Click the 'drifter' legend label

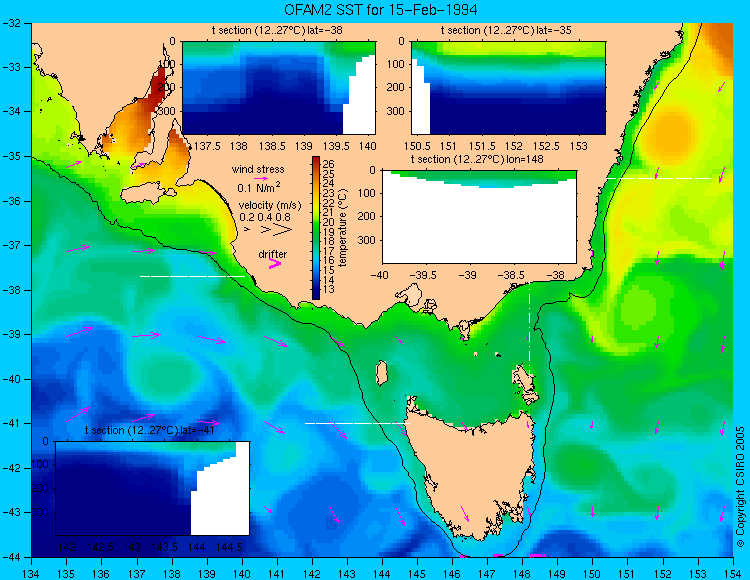273,254
